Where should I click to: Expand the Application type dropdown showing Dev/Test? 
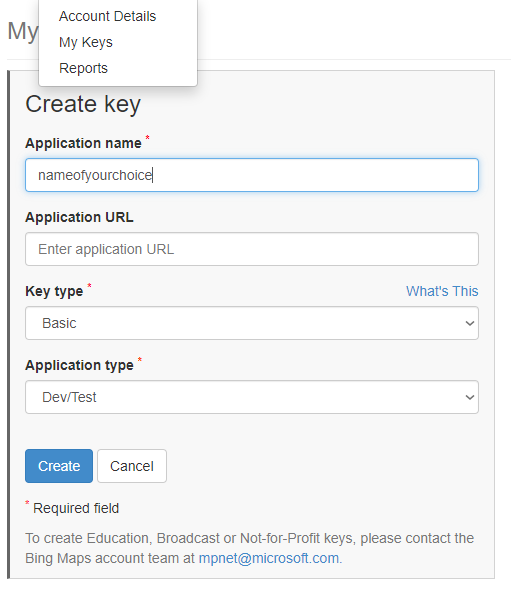[x=252, y=397]
